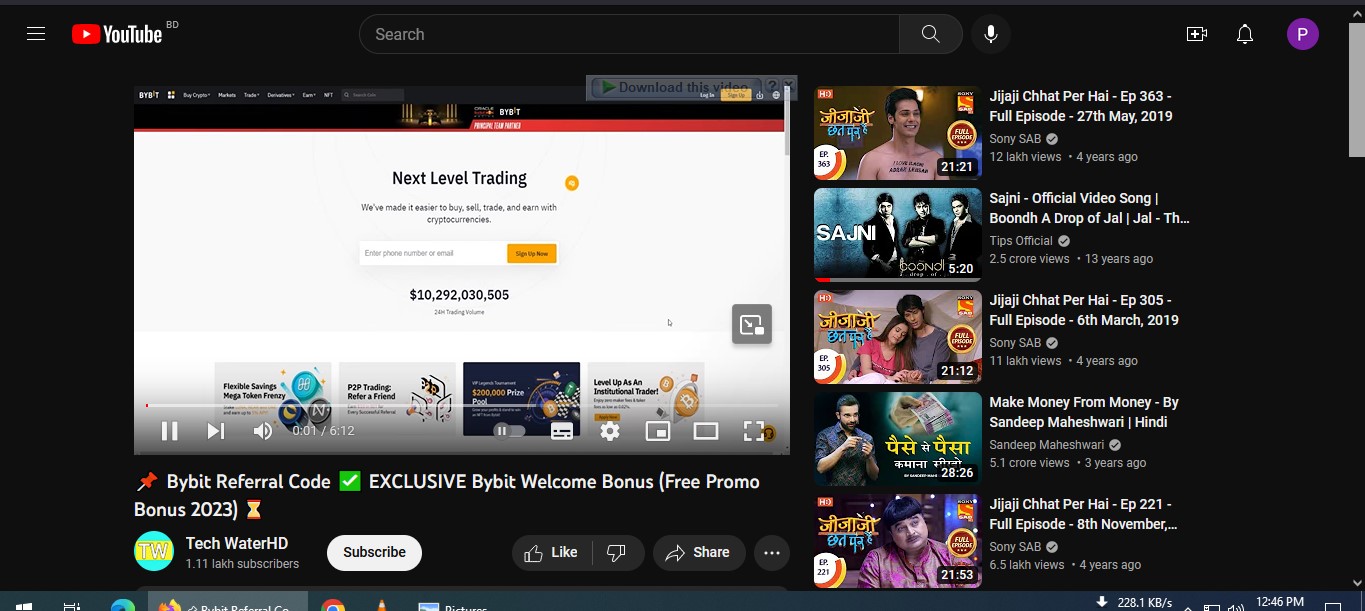The width and height of the screenshot is (1365, 611).
Task: Open the Pictures window in the taskbar
Action: (x=454, y=606)
